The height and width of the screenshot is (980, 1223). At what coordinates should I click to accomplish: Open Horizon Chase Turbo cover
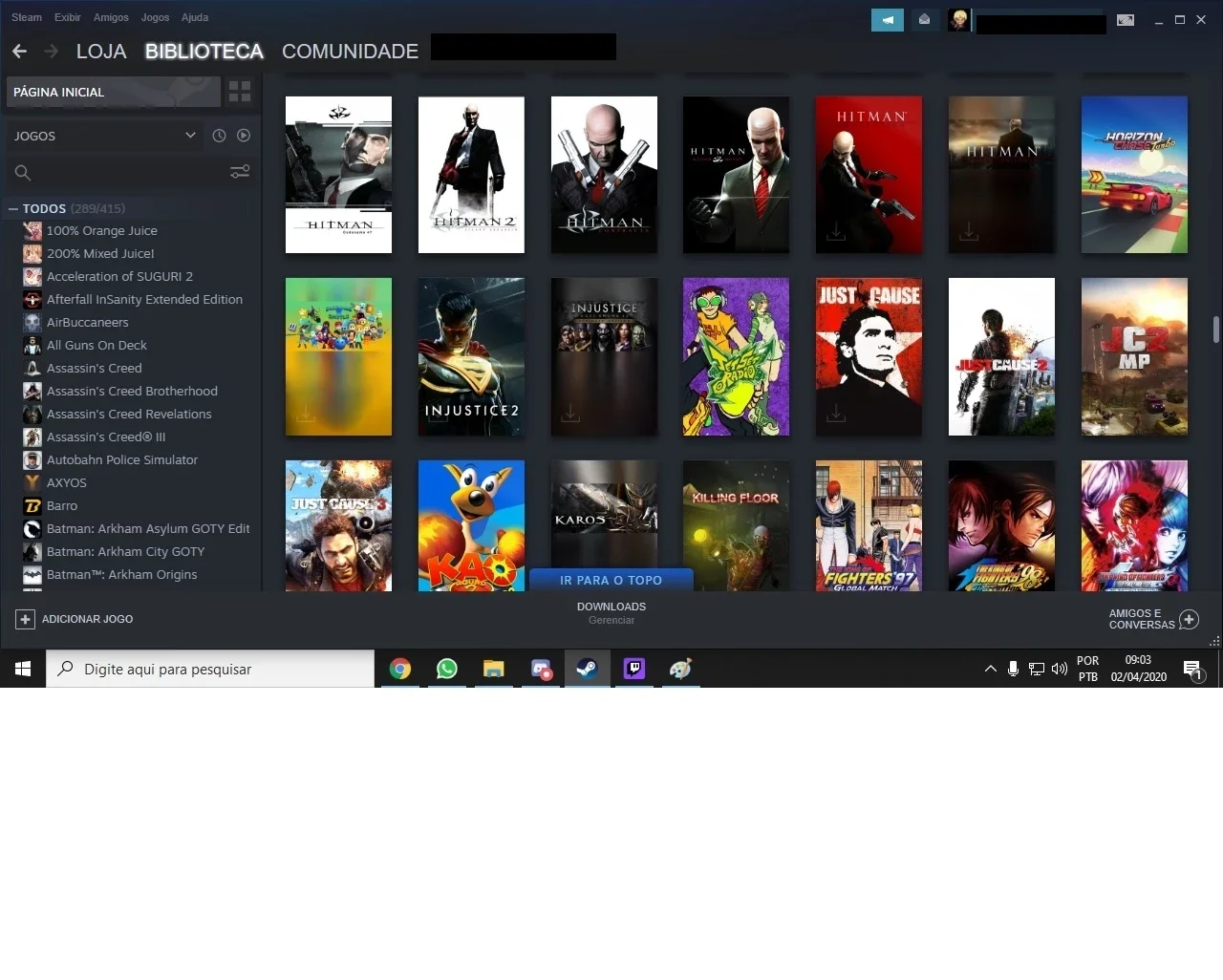(1134, 175)
